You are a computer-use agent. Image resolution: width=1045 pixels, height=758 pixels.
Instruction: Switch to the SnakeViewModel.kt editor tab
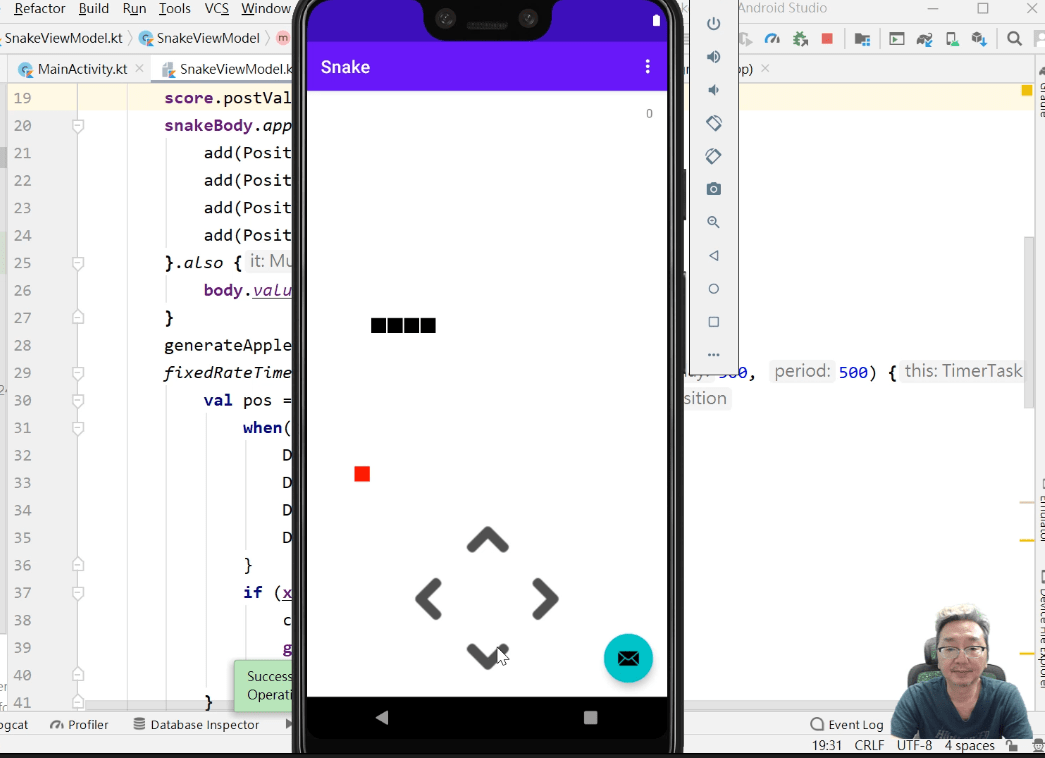coord(227,69)
